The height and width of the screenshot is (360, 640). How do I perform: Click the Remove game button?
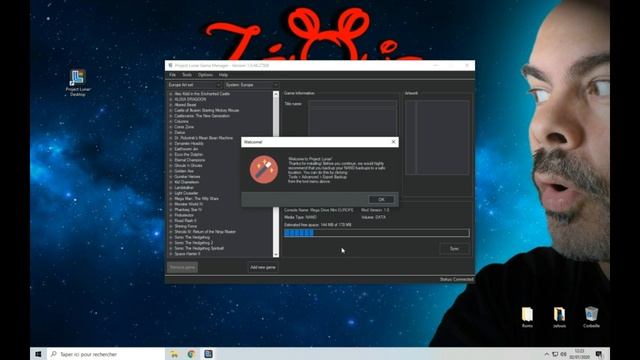point(182,267)
